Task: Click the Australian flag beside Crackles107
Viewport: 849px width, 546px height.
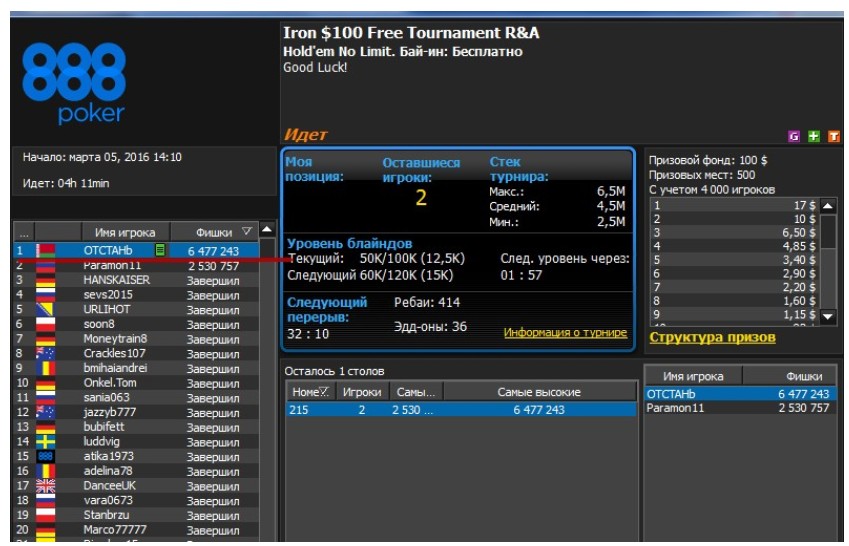Action: tap(45, 353)
